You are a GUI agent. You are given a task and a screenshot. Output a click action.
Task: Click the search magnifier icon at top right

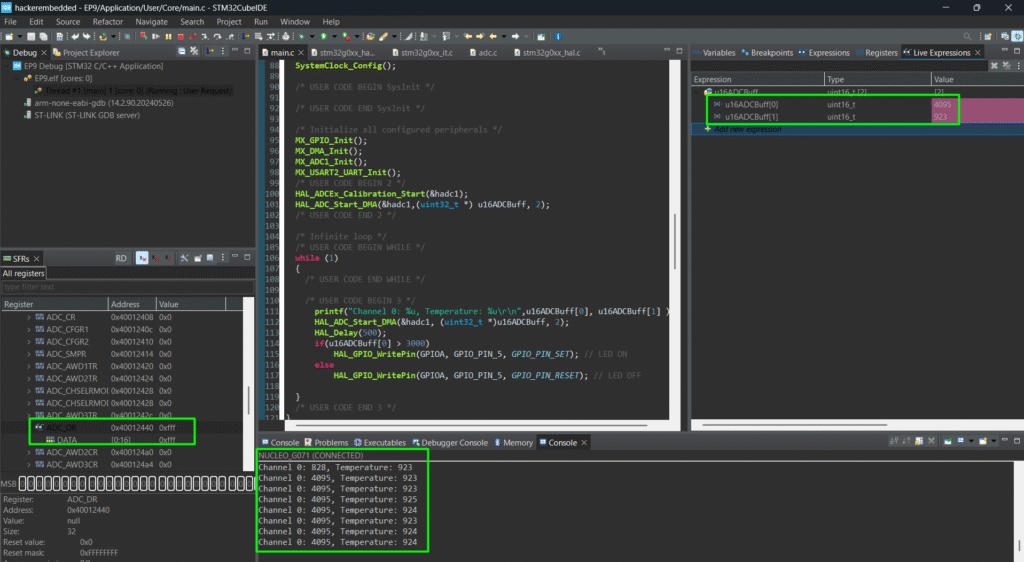(x=967, y=36)
